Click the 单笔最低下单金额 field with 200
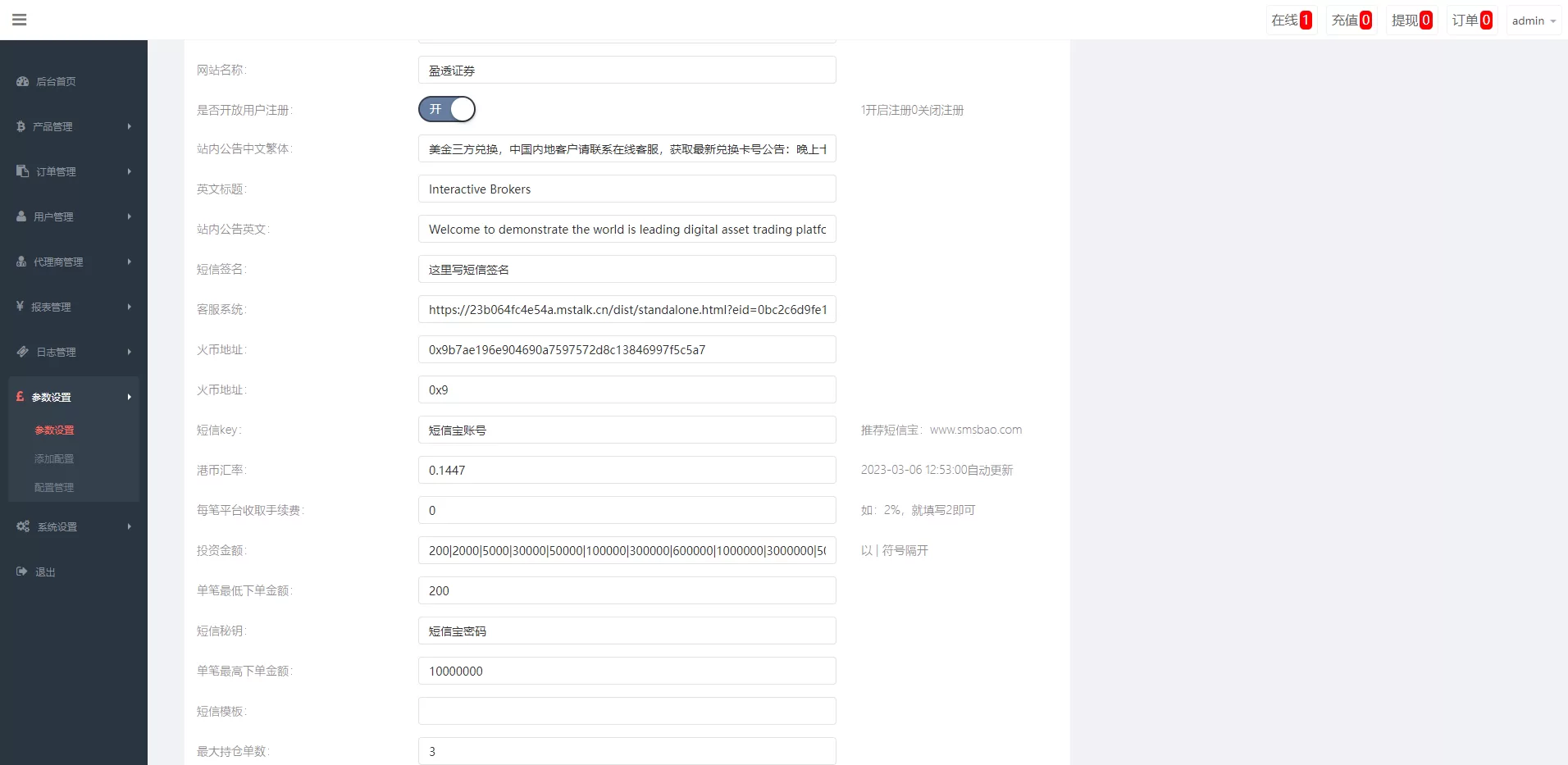The image size is (1568, 765). point(627,590)
